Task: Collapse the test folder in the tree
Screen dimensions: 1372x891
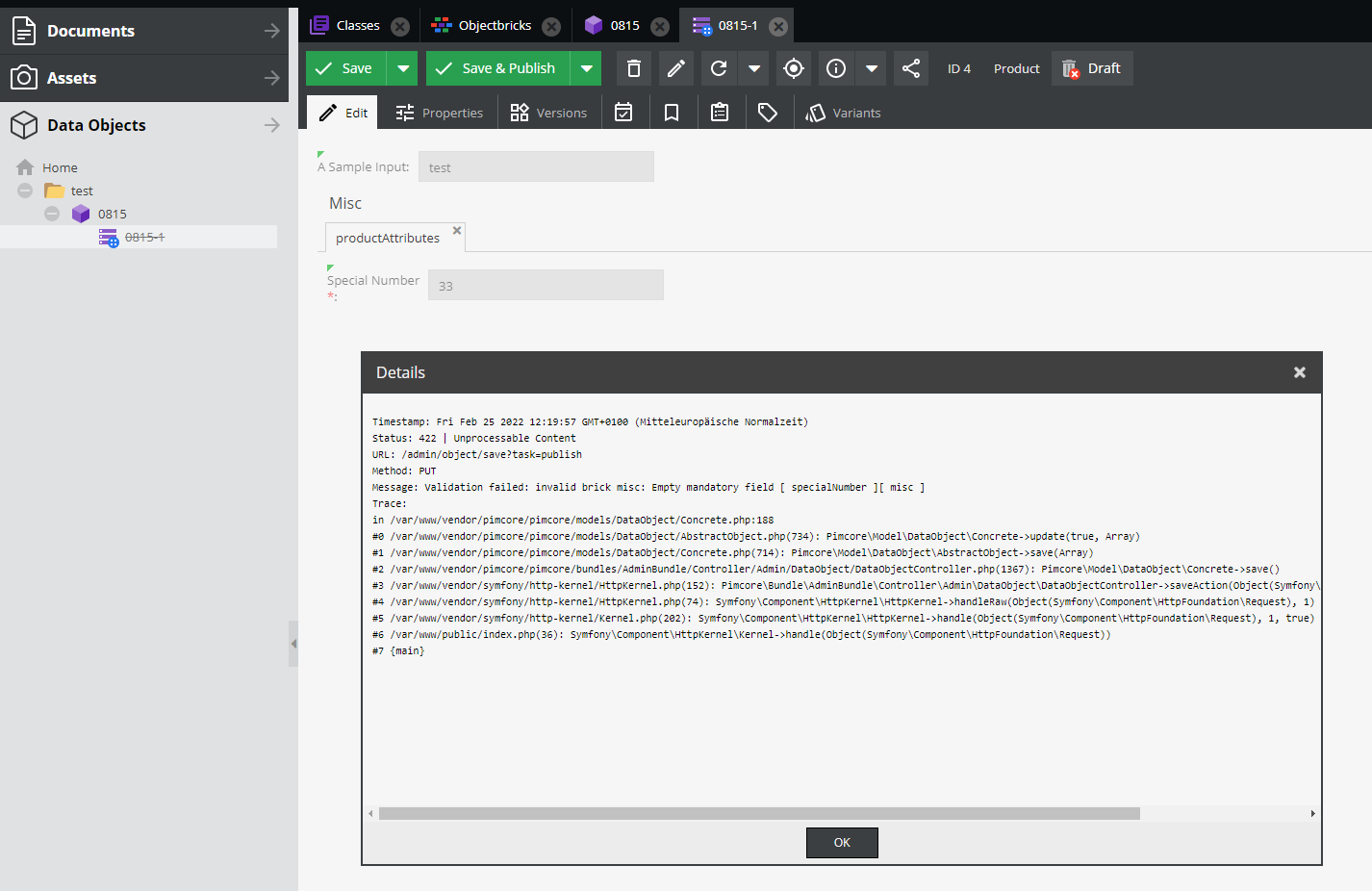Action: click(25, 191)
